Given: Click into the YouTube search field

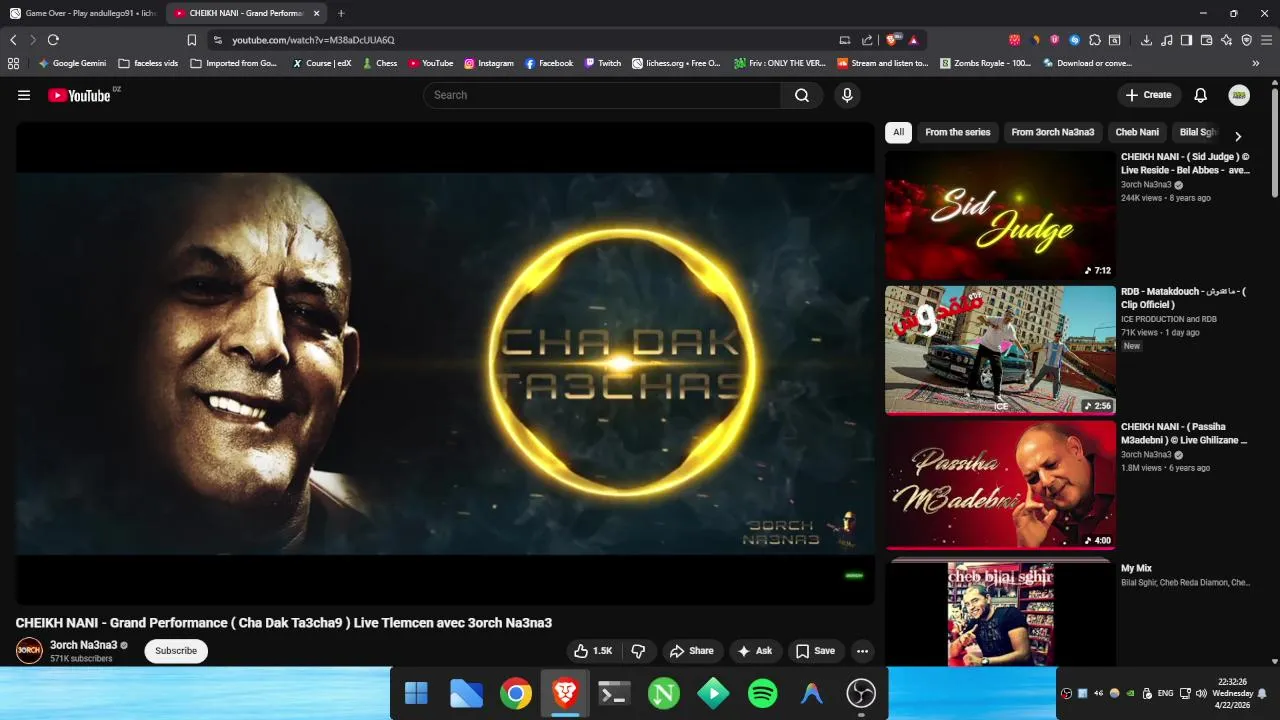Looking at the screenshot, I should click(x=603, y=95).
